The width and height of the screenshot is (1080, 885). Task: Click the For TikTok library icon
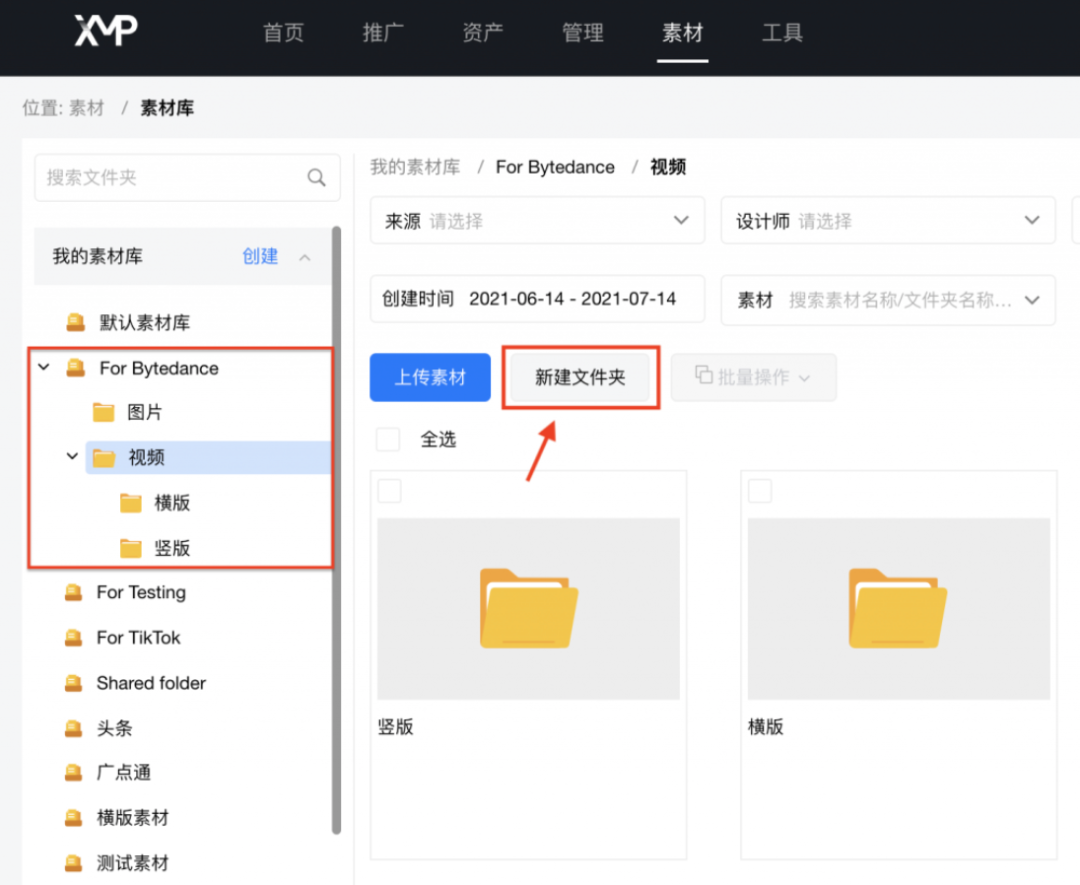point(73,638)
